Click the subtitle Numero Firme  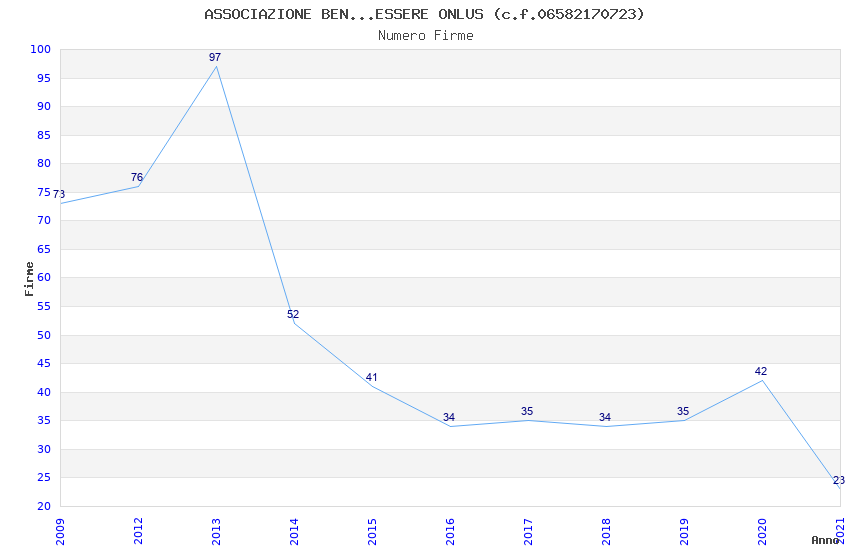click(x=426, y=36)
